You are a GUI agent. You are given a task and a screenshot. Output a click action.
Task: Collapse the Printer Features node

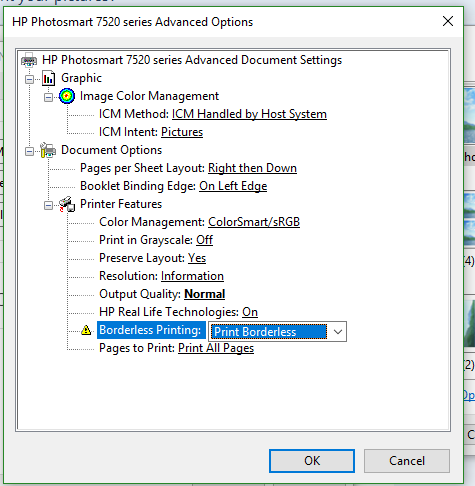click(48, 205)
